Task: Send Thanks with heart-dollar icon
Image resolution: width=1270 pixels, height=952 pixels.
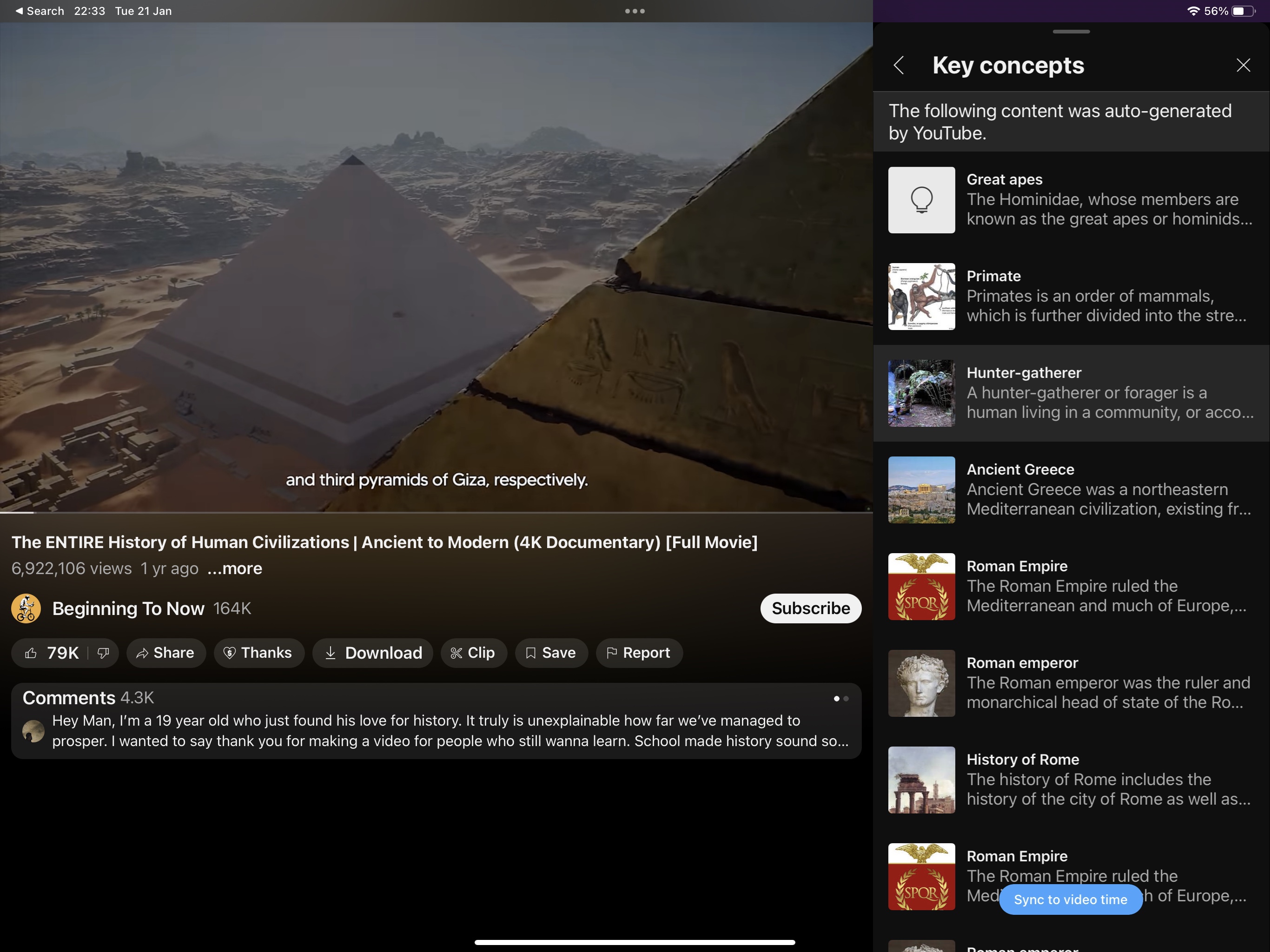Action: pyautogui.click(x=258, y=653)
